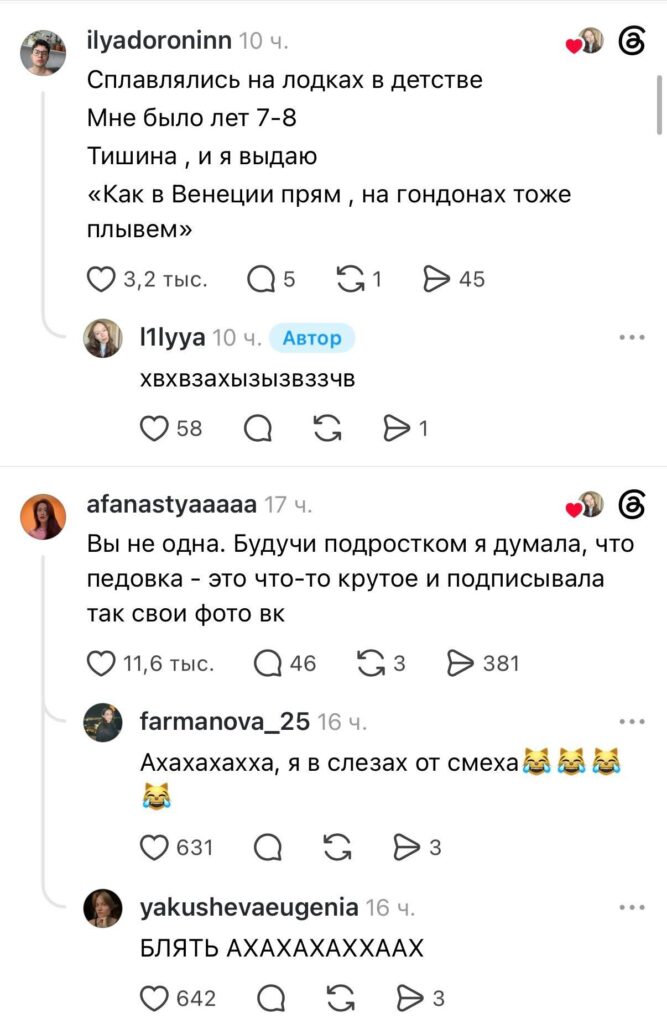Share ilyadoroninn's comment with 45 shares

click(x=437, y=280)
